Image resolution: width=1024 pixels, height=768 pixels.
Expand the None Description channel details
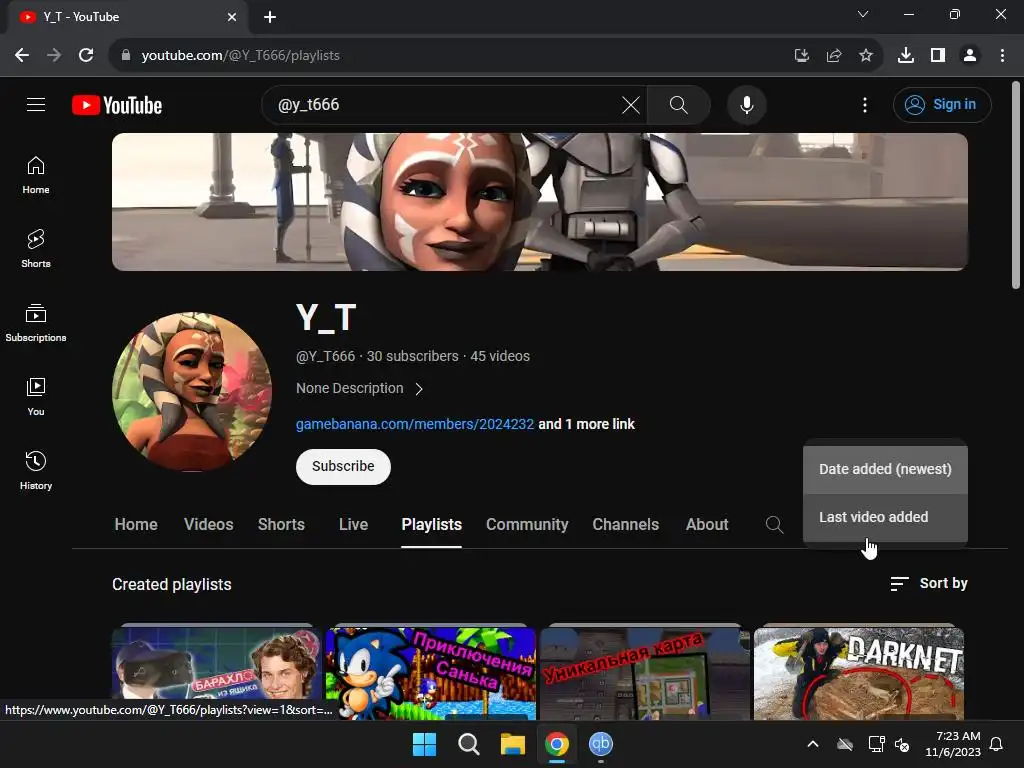click(x=359, y=389)
